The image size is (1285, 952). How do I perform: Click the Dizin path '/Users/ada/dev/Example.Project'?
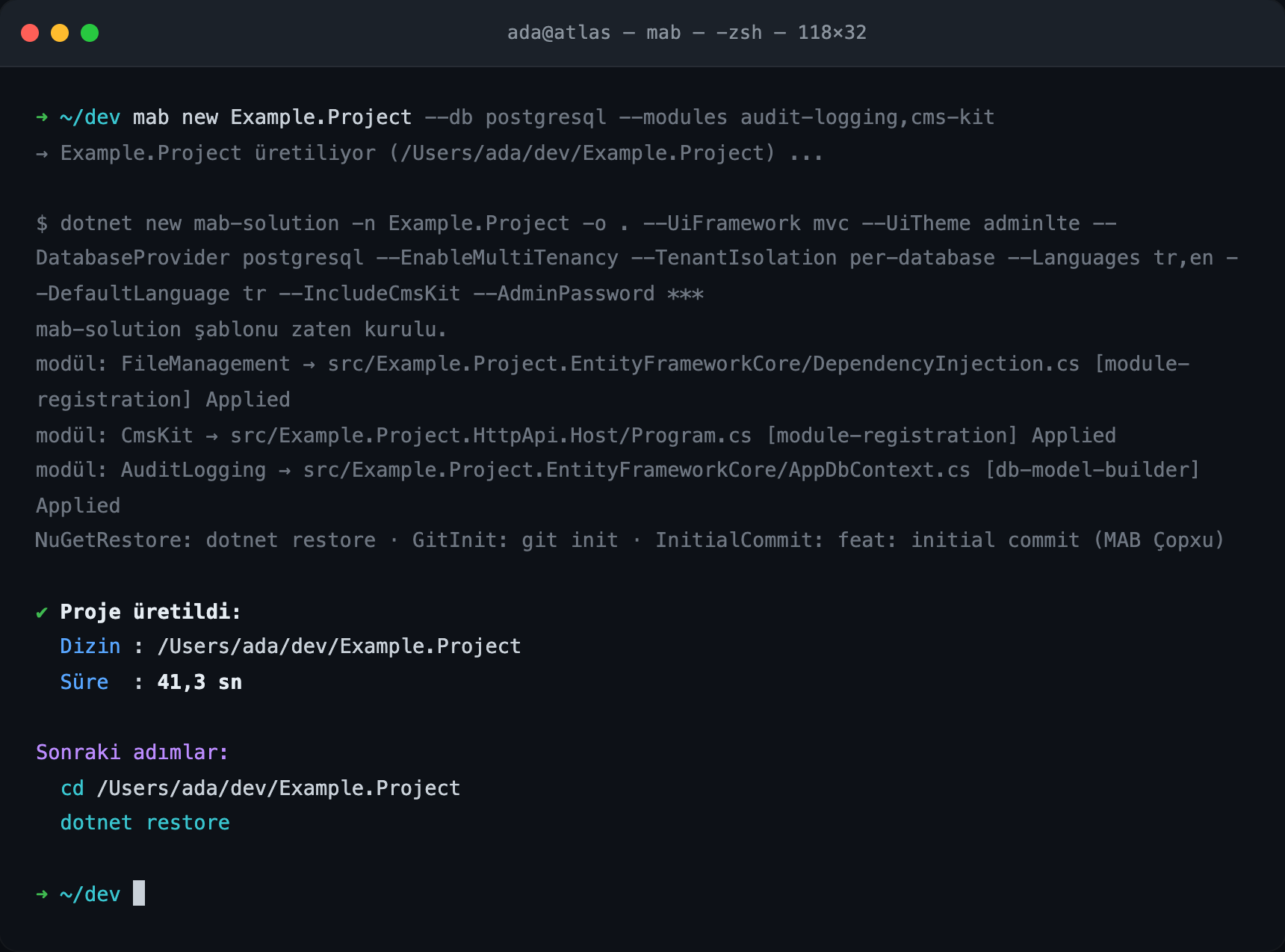click(339, 646)
